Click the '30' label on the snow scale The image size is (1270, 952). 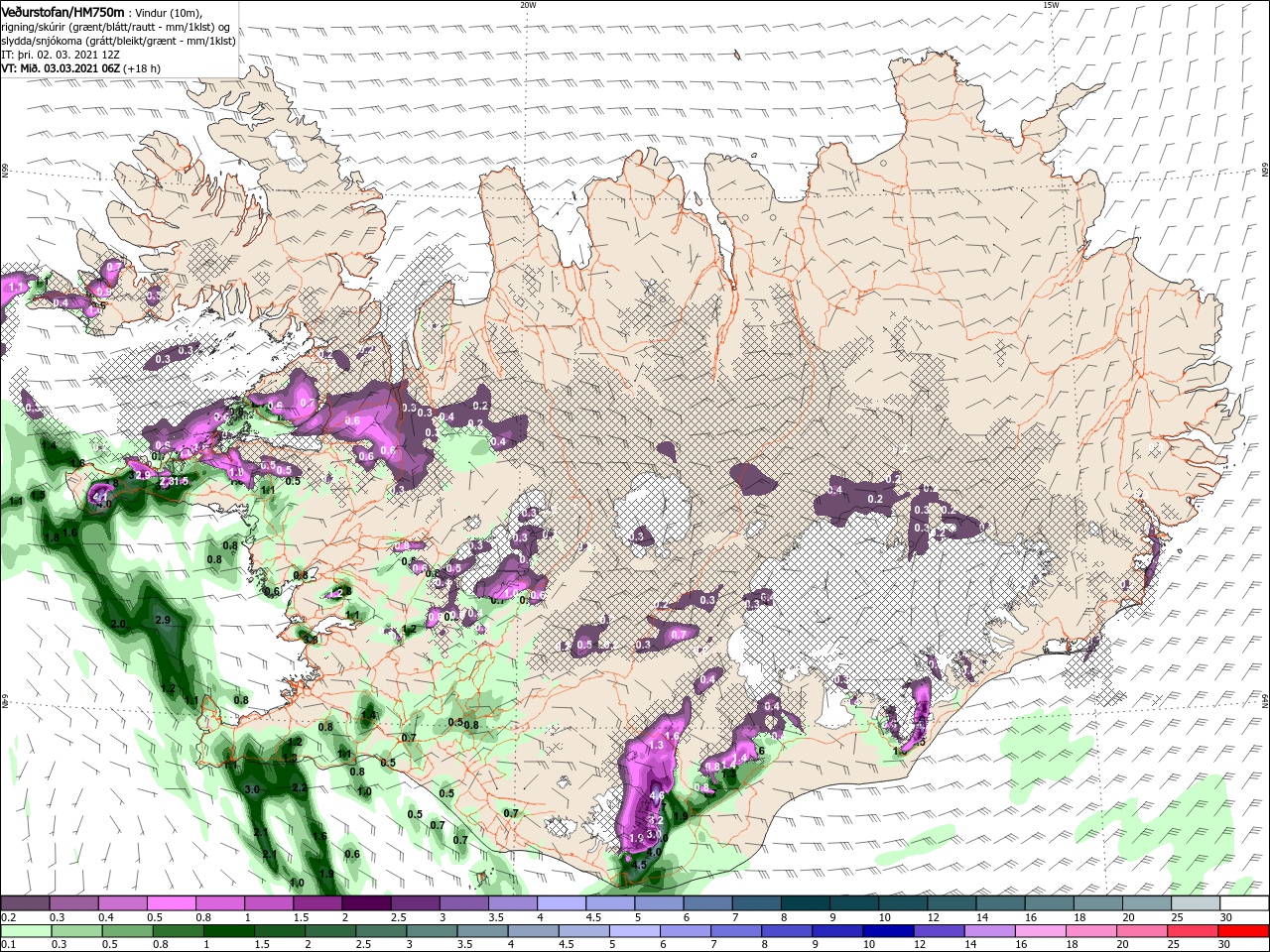click(x=1226, y=917)
